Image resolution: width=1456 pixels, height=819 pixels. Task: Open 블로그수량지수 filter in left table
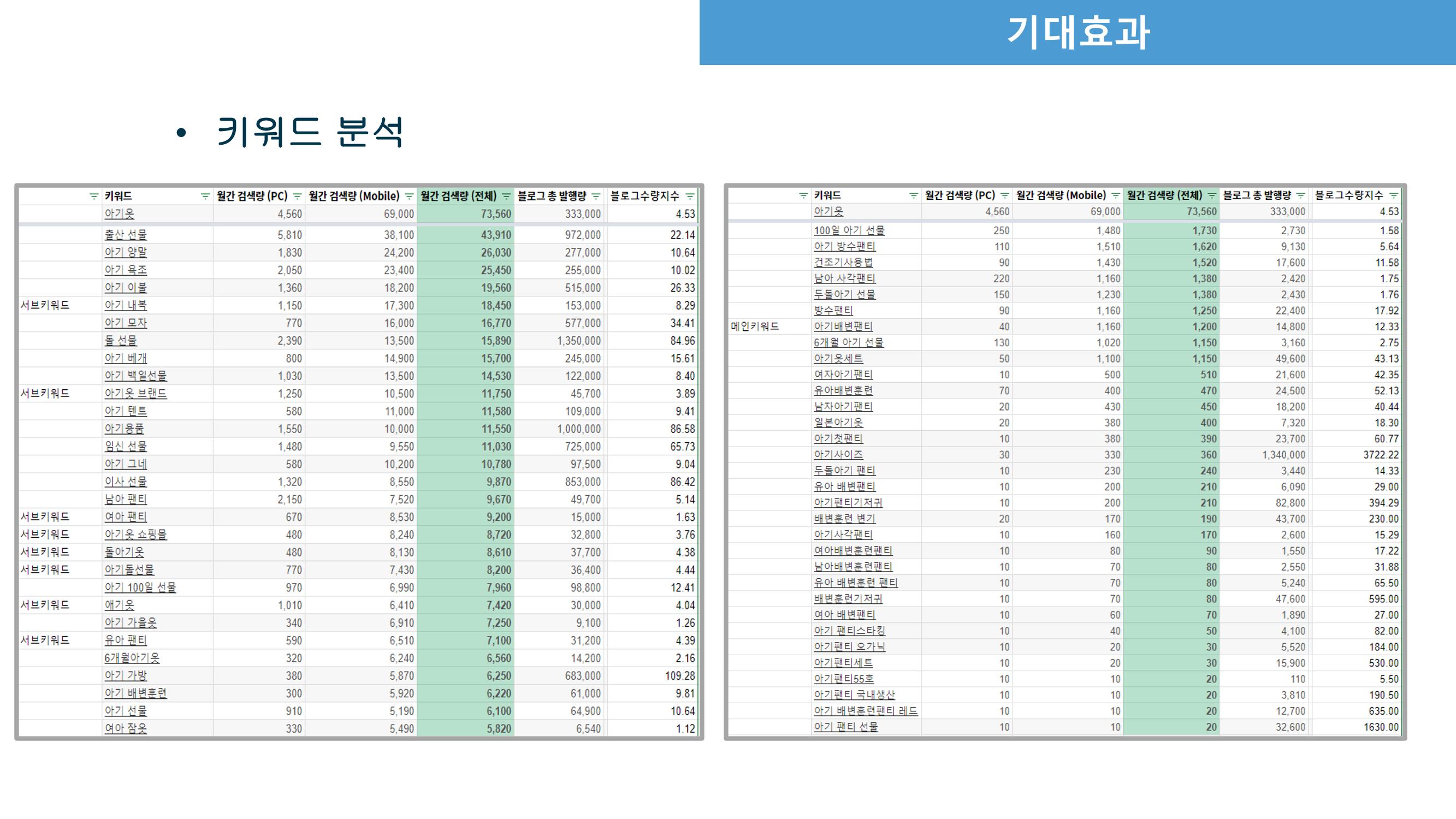[690, 196]
